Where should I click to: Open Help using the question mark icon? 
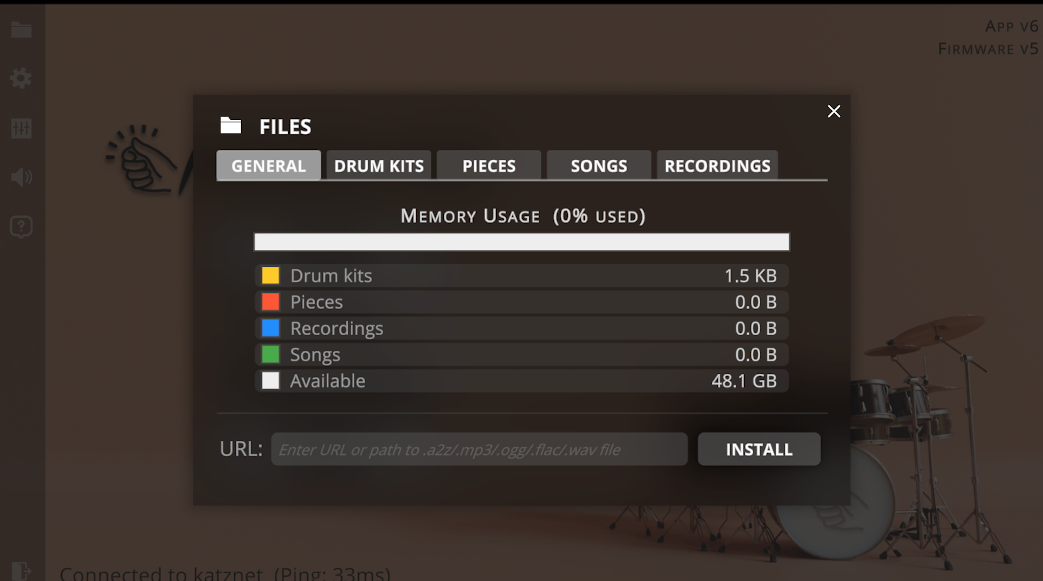click(x=21, y=226)
